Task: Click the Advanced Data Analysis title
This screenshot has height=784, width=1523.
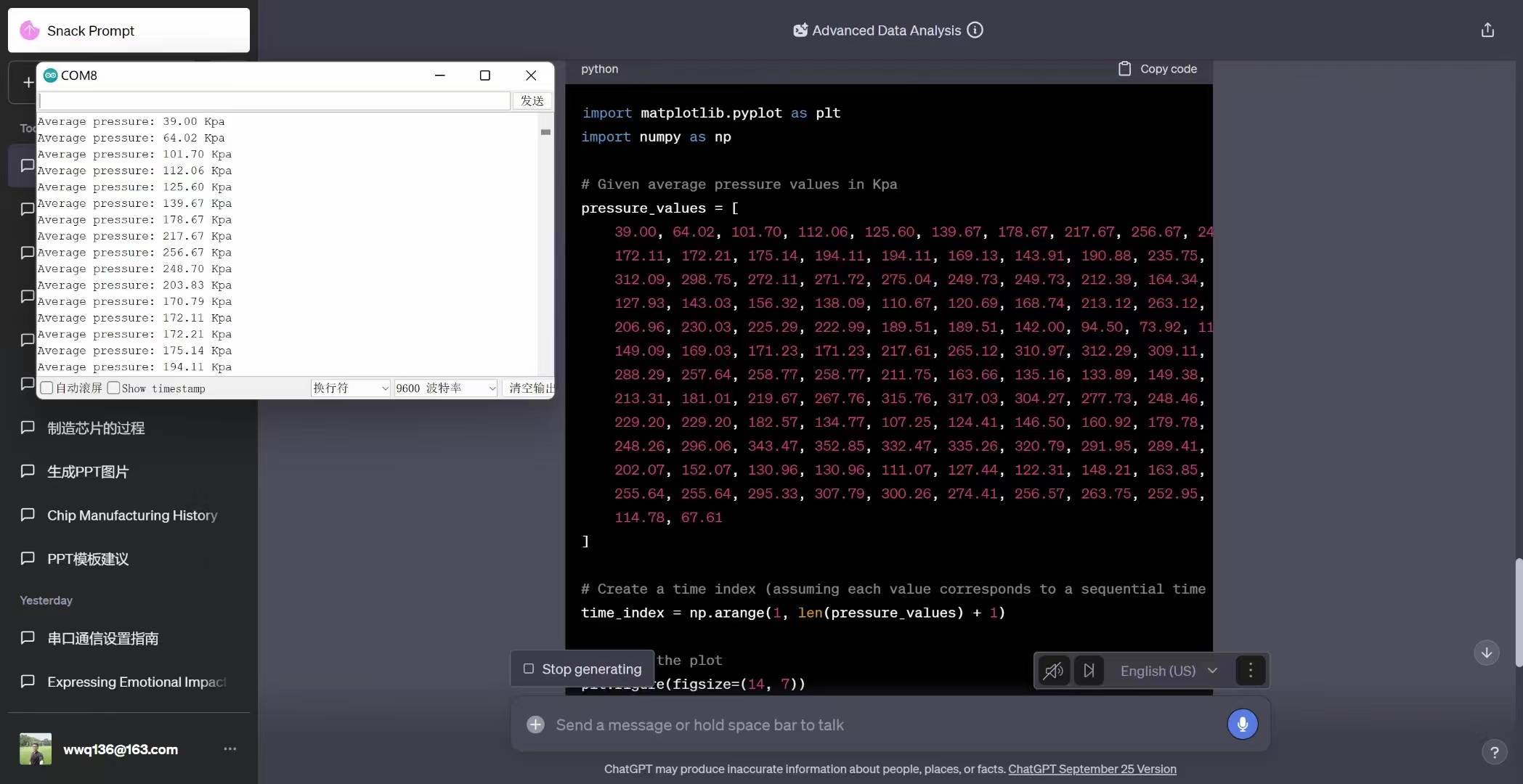Action: (x=886, y=30)
